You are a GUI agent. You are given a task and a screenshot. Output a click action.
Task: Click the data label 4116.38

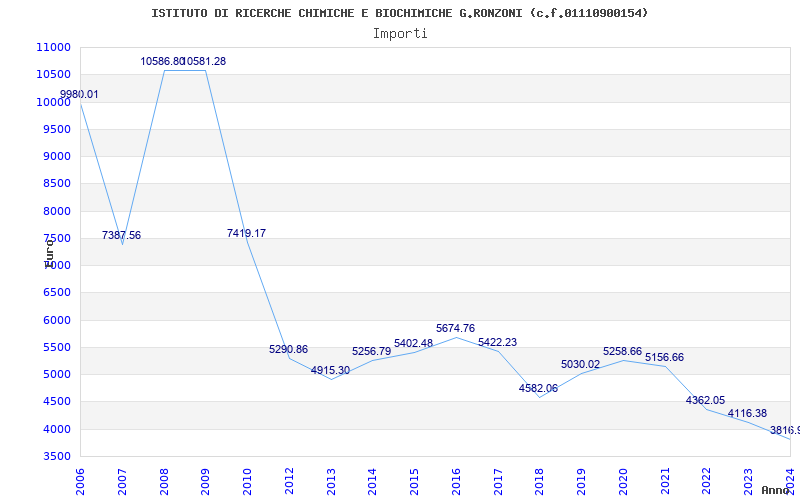point(747,414)
